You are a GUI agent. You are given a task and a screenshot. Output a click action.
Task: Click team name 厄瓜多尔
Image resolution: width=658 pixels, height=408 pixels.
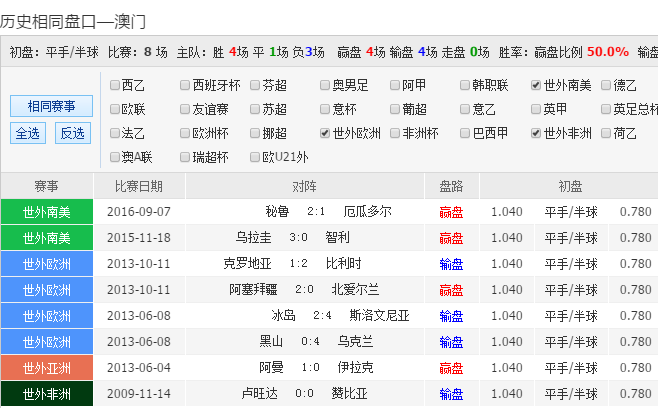(x=368, y=211)
